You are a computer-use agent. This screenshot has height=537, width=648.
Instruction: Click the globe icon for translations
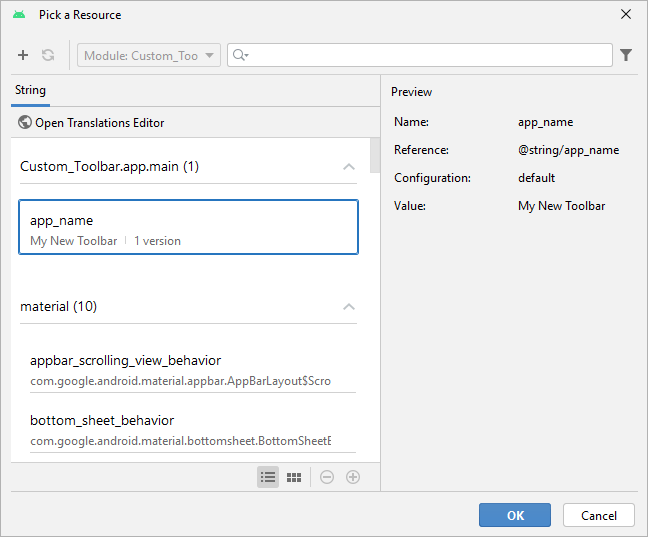[x=25, y=123]
